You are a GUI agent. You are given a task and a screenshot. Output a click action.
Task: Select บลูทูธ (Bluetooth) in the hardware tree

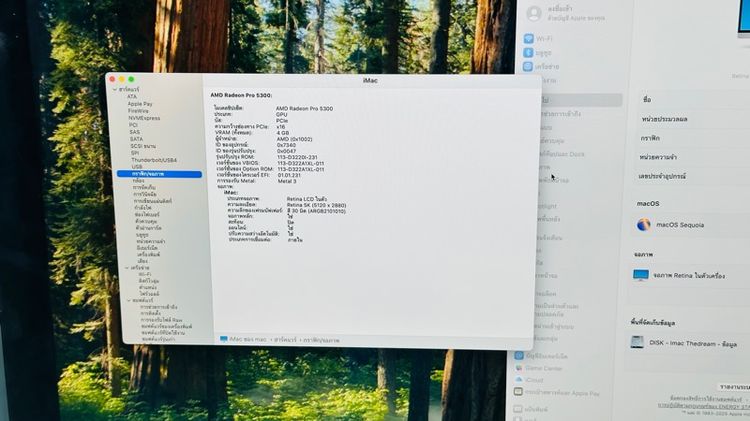click(x=143, y=235)
